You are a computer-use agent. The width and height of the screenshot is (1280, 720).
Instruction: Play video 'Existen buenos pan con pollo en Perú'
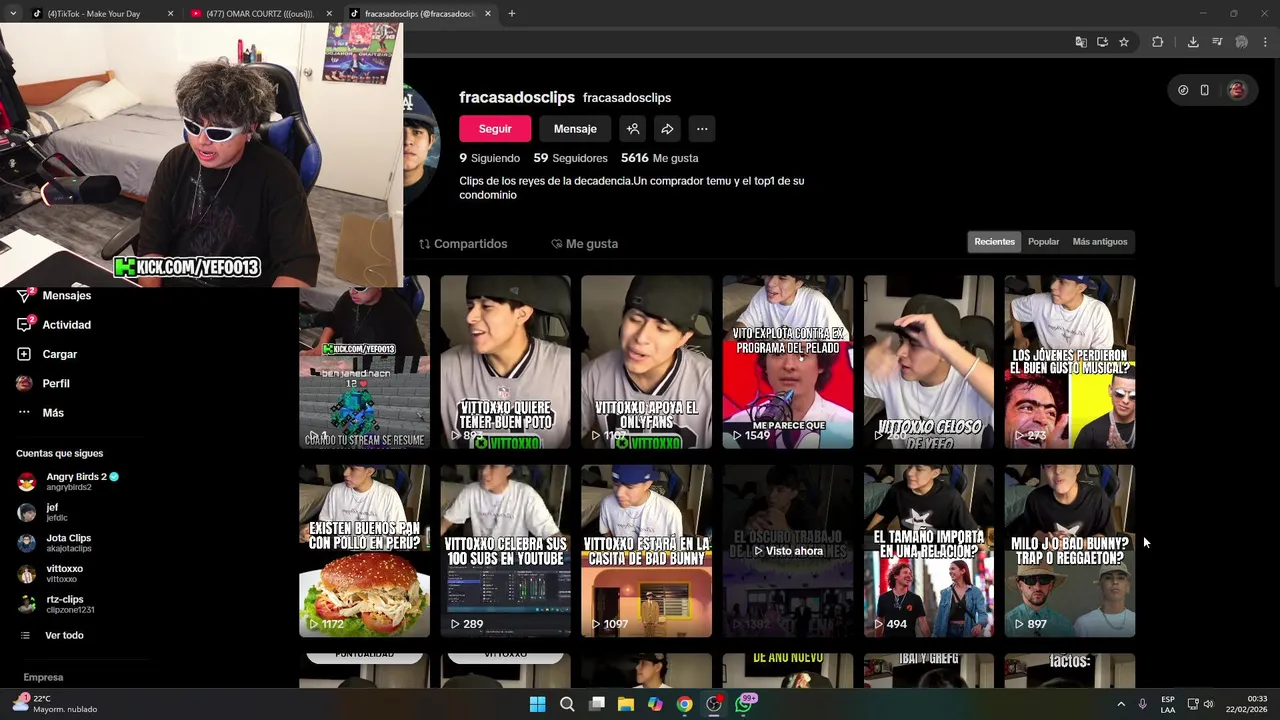[x=364, y=551]
